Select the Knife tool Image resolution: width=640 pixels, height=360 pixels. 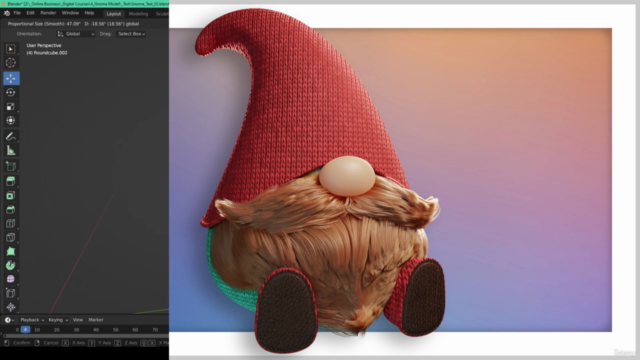[x=11, y=238]
